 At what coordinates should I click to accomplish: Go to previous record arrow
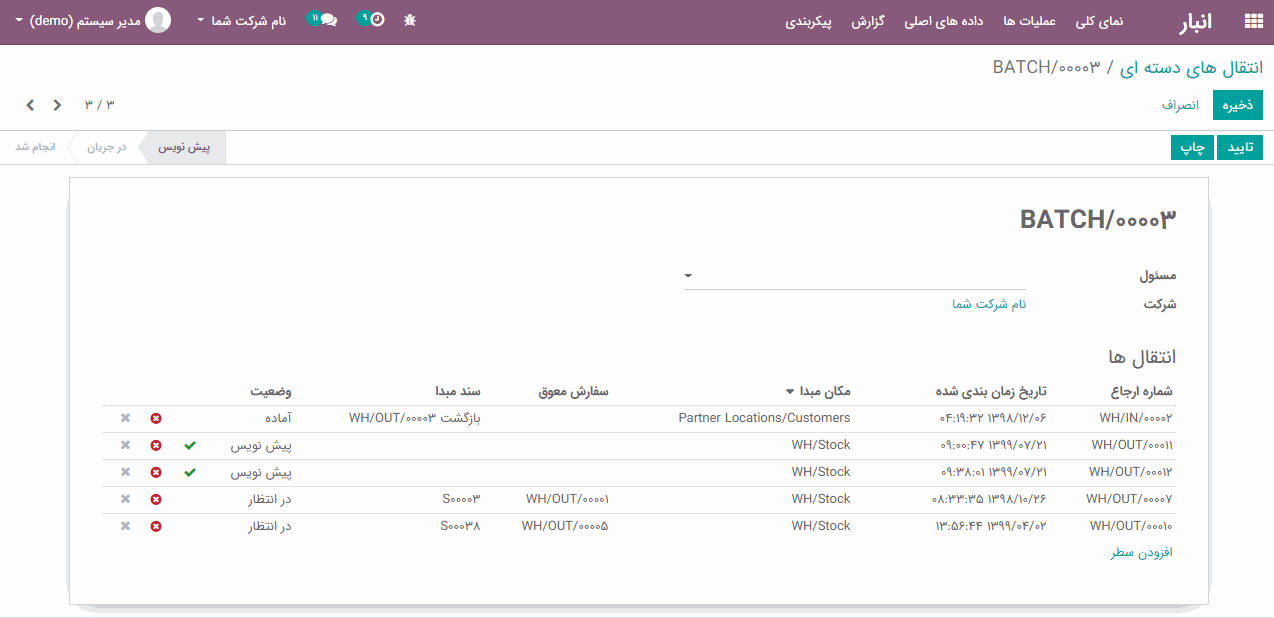[x=57, y=105]
